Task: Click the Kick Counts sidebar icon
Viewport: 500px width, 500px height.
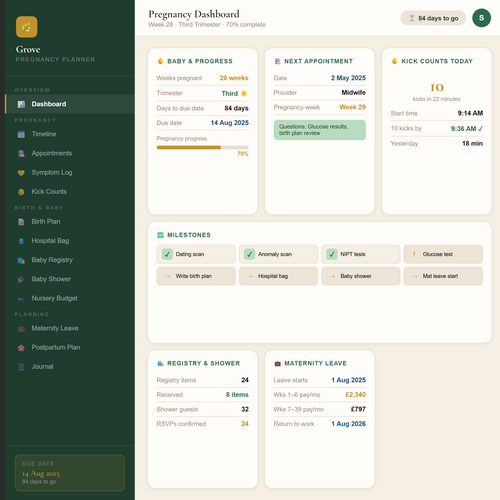Action: coord(21,192)
